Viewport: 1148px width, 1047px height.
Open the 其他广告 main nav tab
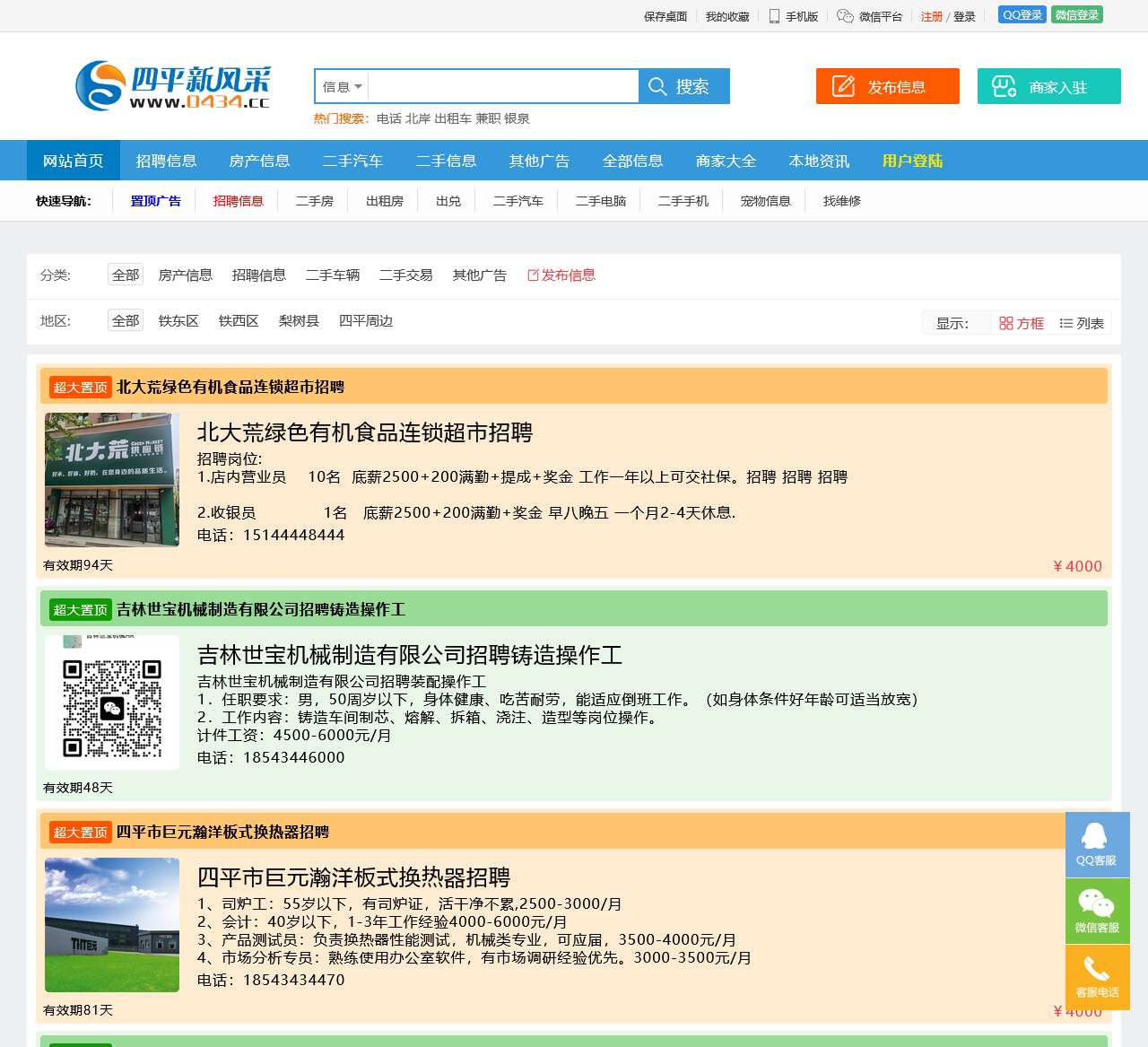540,161
